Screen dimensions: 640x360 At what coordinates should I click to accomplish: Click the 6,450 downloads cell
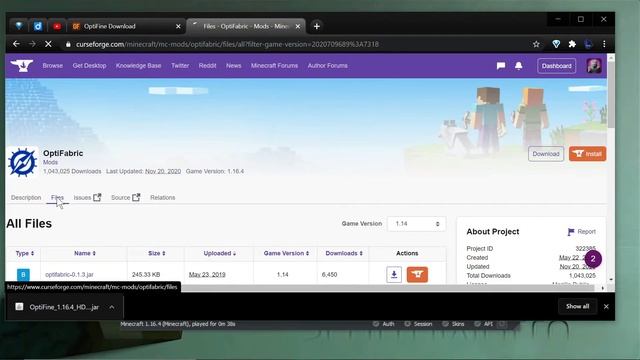(329, 275)
